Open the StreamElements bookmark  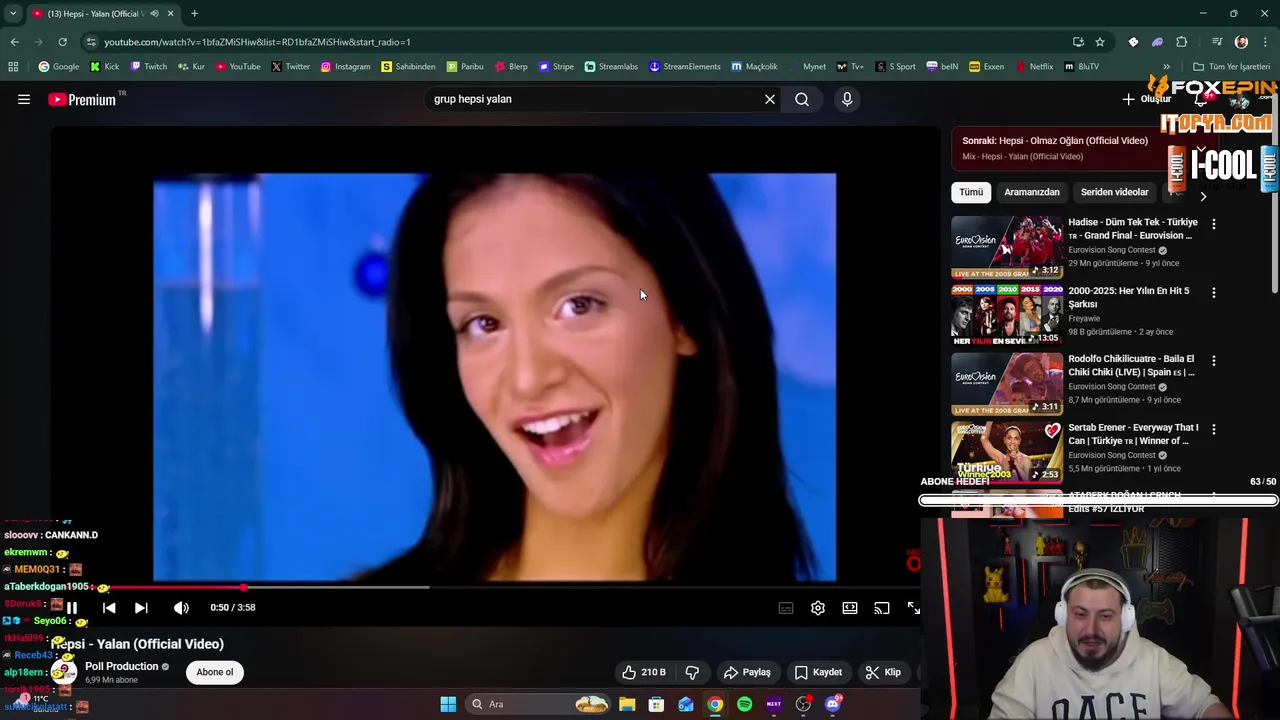point(684,67)
